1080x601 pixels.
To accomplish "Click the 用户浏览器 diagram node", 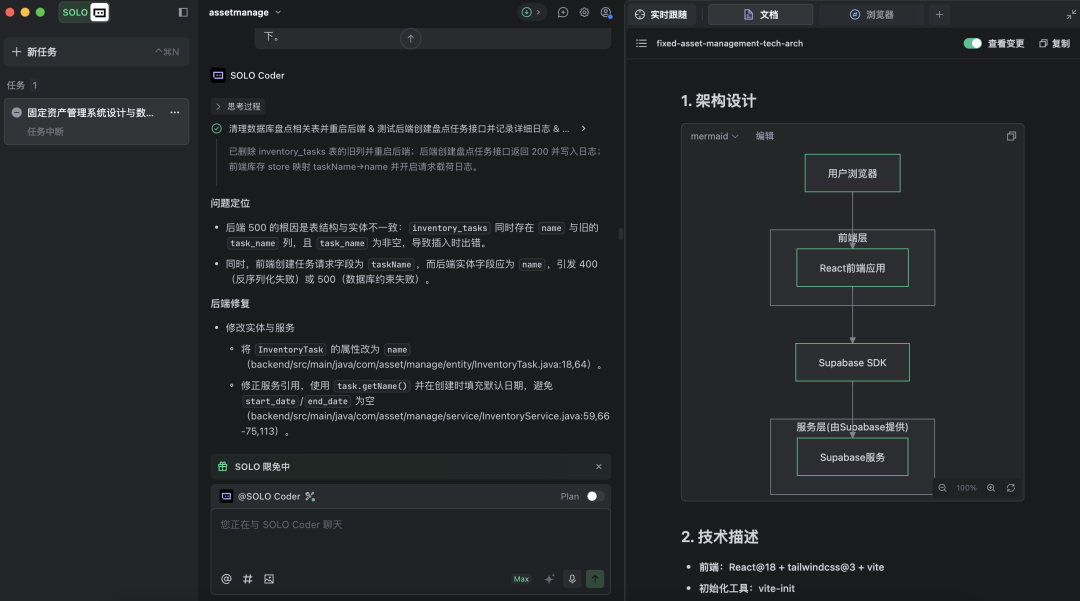I will pyautogui.click(x=853, y=173).
